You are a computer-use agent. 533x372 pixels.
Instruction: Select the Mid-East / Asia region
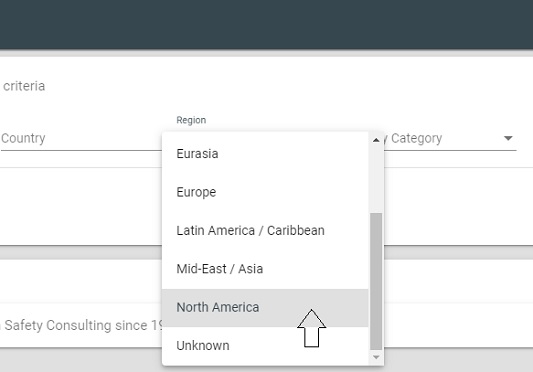tap(265, 269)
